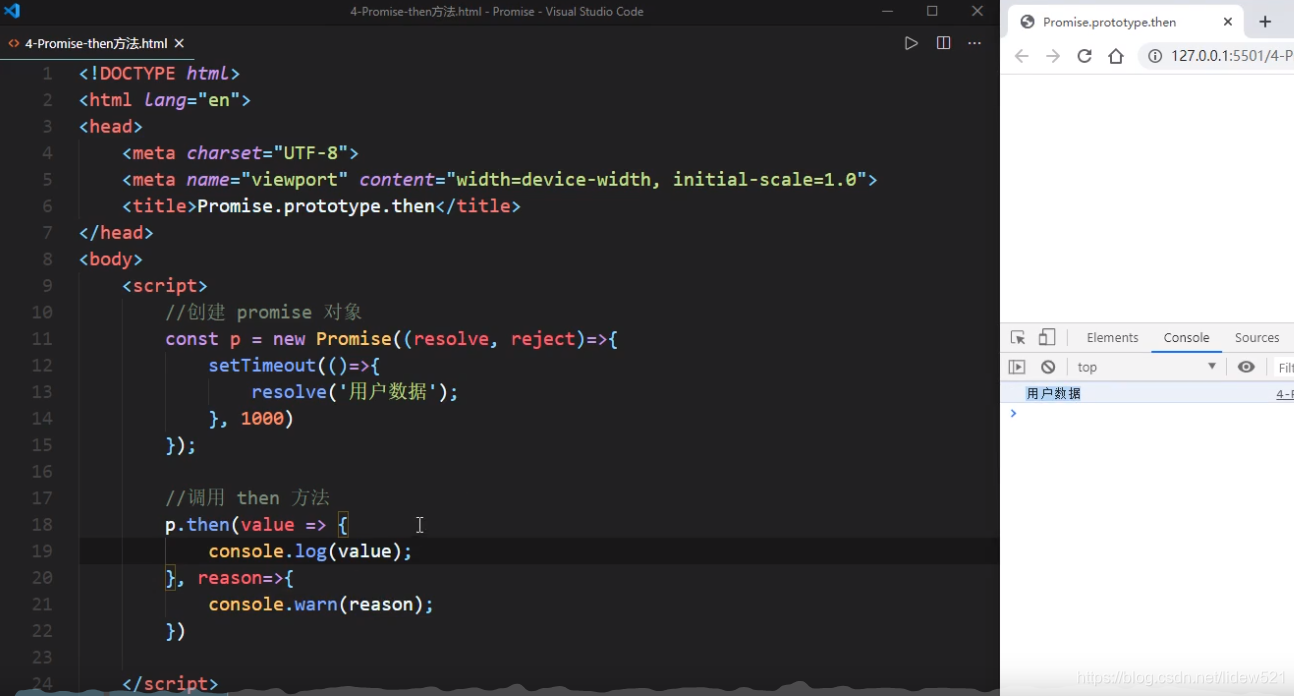This screenshot has height=696, width=1294.
Task: Toggle the device toolbar in DevTools
Action: click(1047, 338)
